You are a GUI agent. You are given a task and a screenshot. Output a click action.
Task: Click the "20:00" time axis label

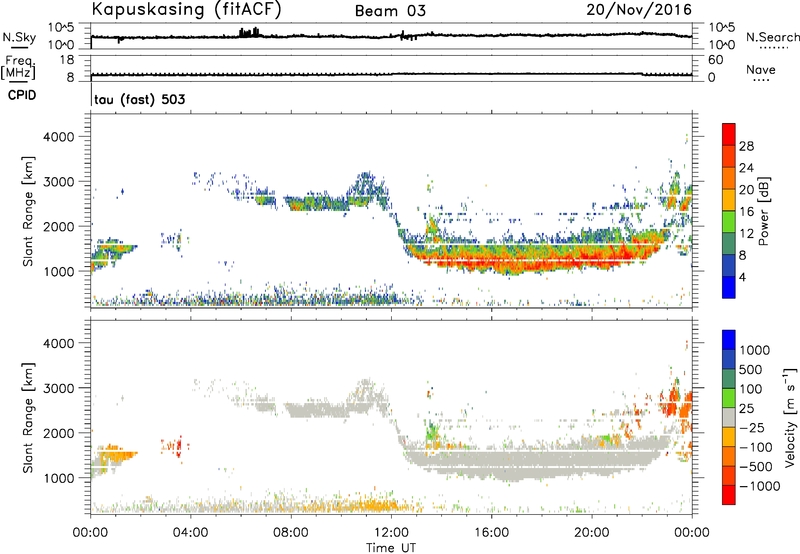coord(592,533)
